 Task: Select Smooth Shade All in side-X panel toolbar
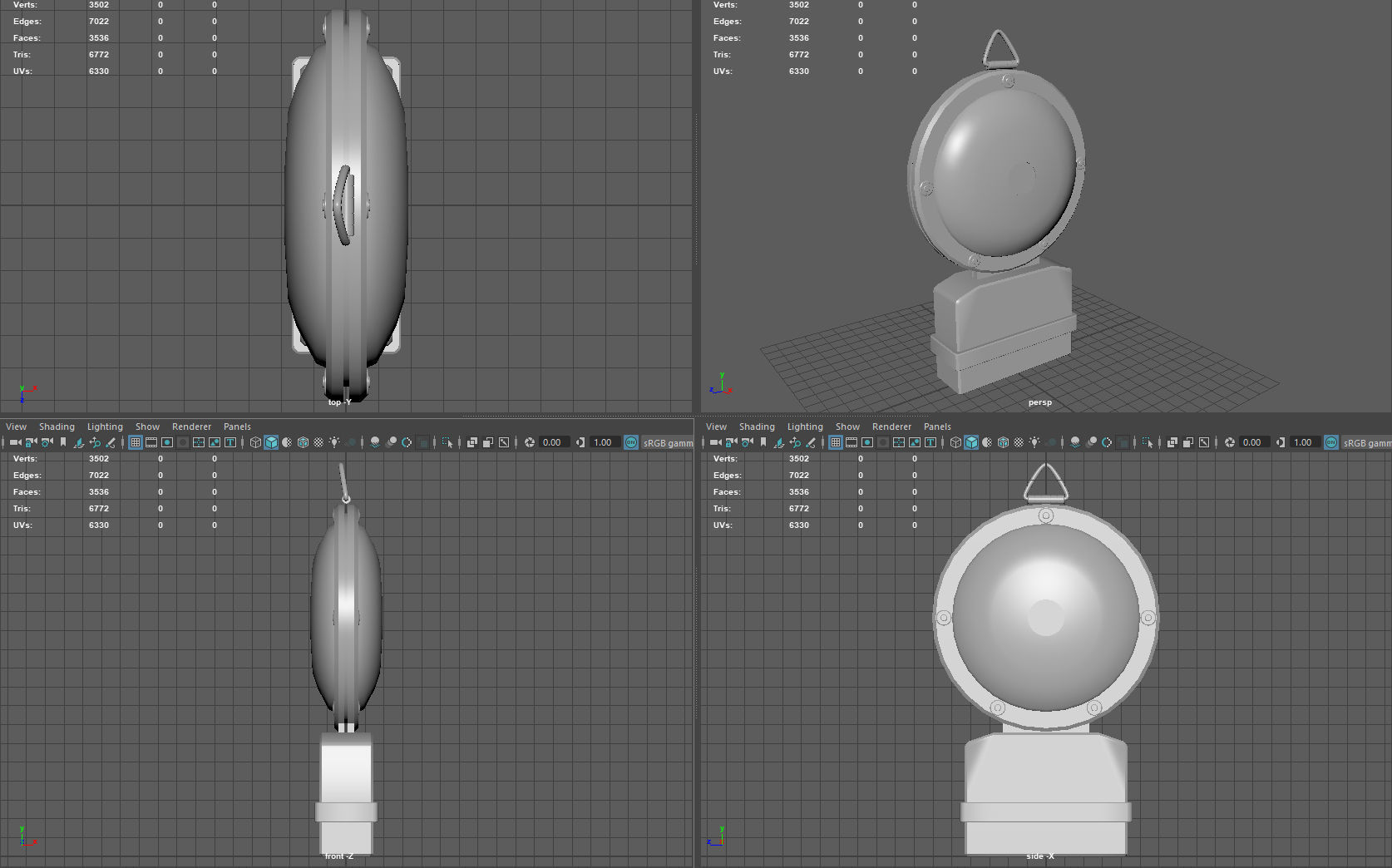point(971,442)
